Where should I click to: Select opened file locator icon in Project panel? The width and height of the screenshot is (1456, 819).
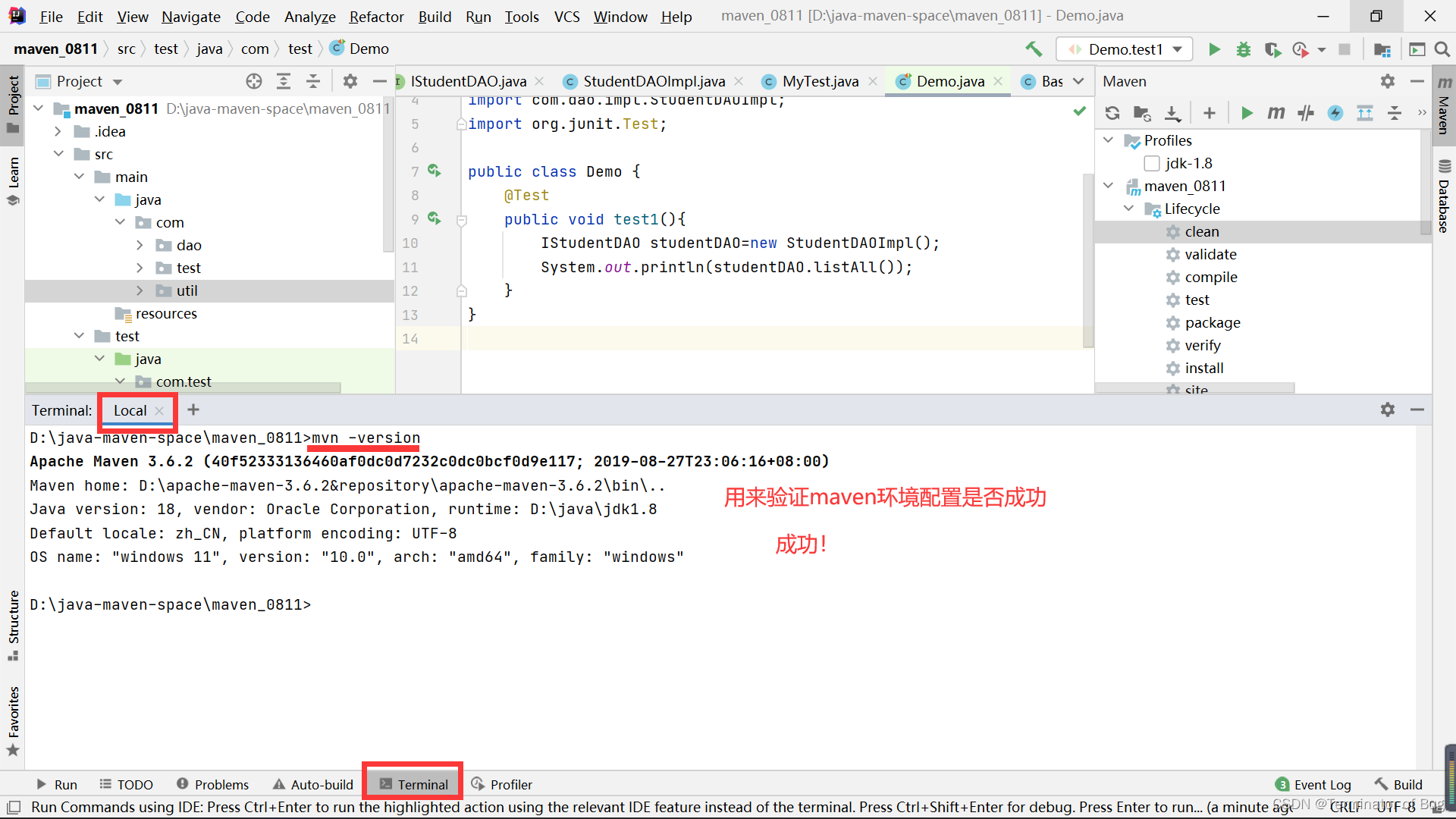254,81
